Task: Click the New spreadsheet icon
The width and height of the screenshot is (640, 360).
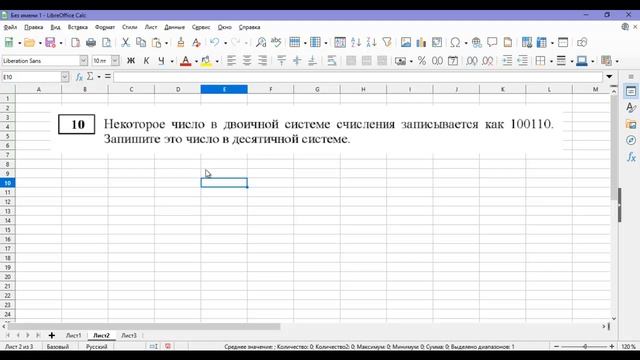Action: pos(9,42)
